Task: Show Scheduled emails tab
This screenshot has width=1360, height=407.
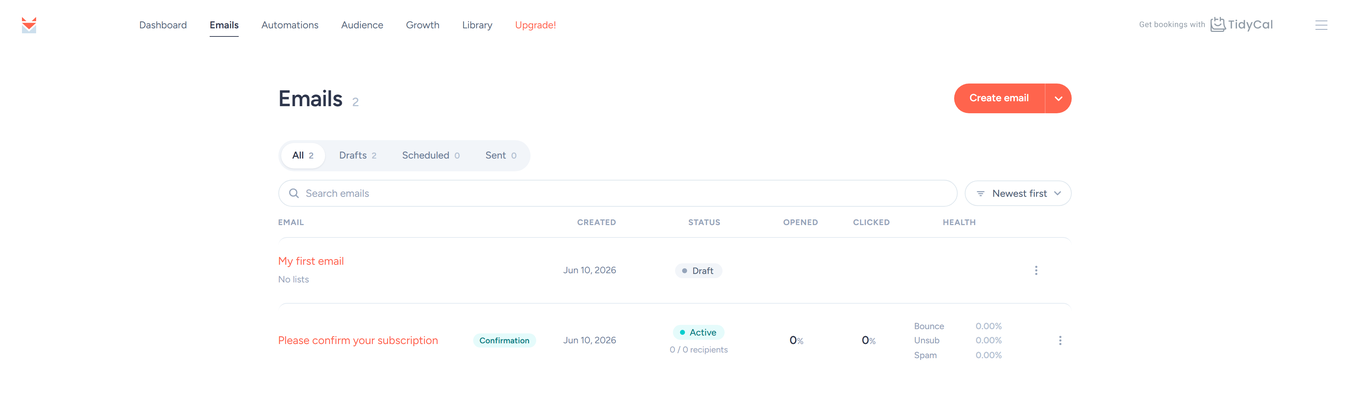Action: point(431,155)
